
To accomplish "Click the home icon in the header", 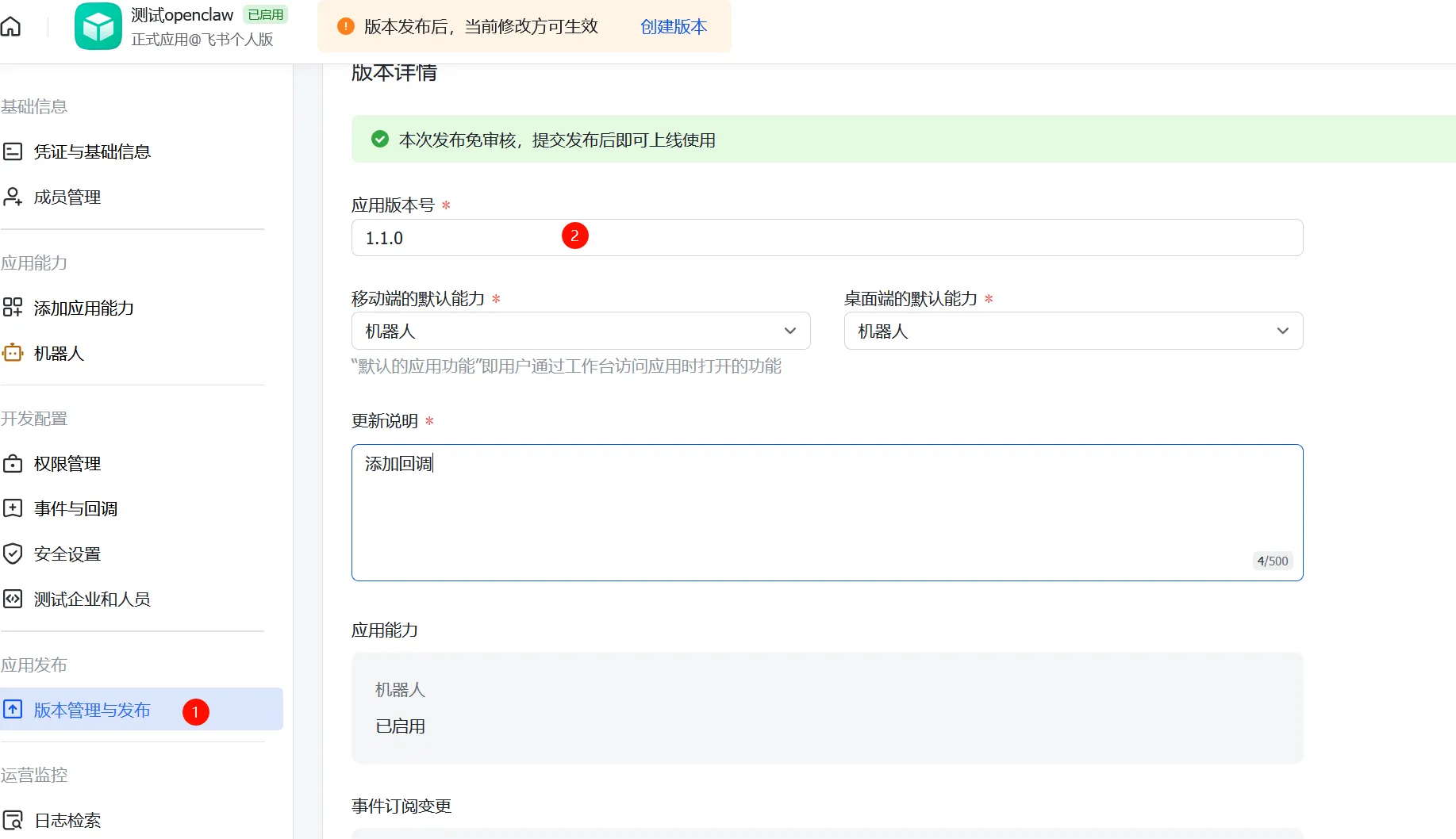I will (11, 26).
